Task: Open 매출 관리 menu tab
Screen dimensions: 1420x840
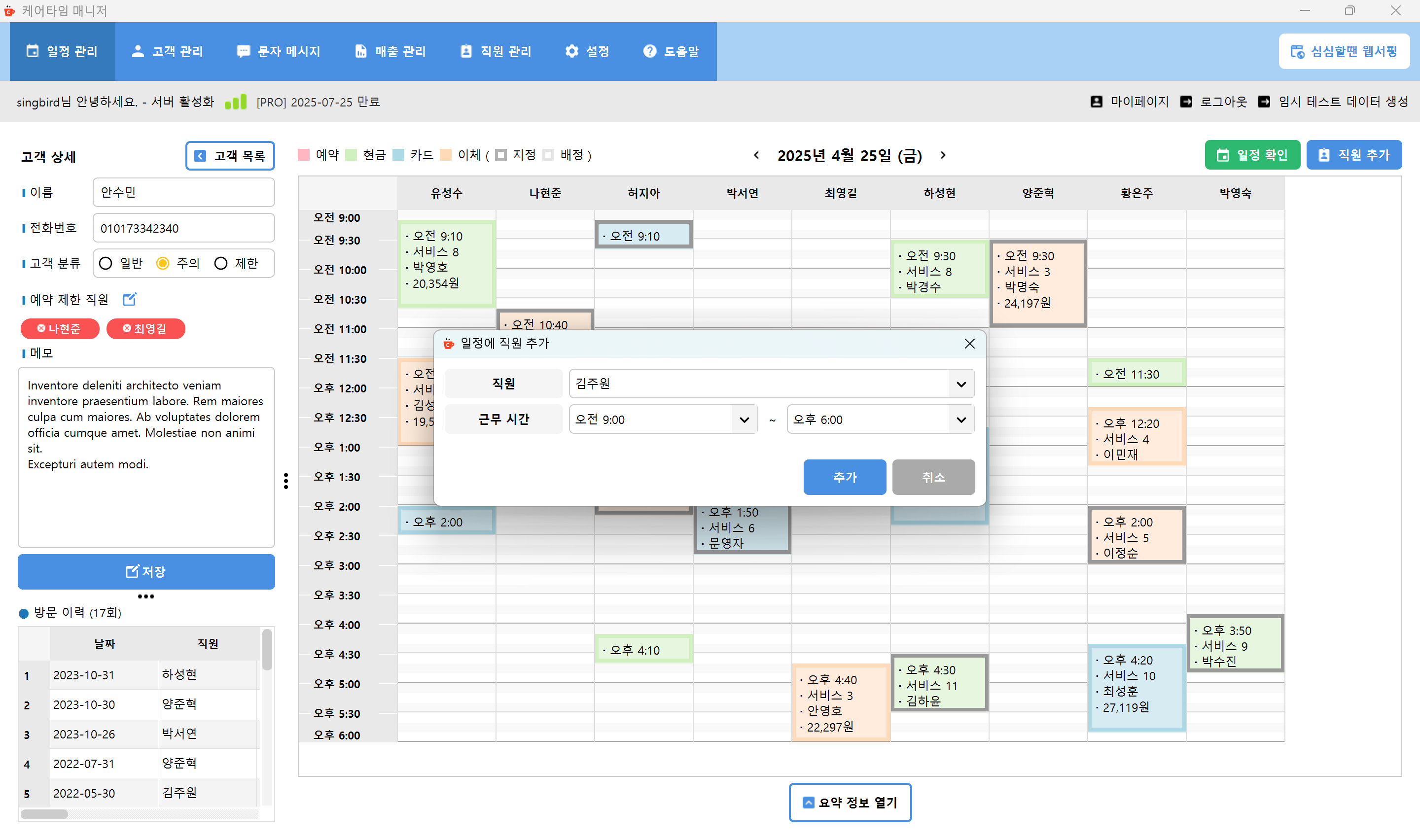Action: point(390,51)
